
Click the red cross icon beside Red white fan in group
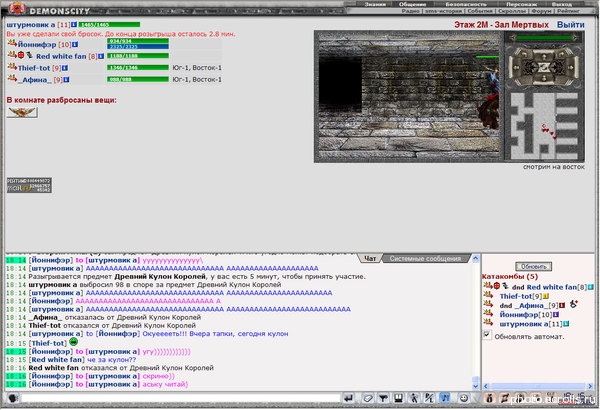pos(21,55)
